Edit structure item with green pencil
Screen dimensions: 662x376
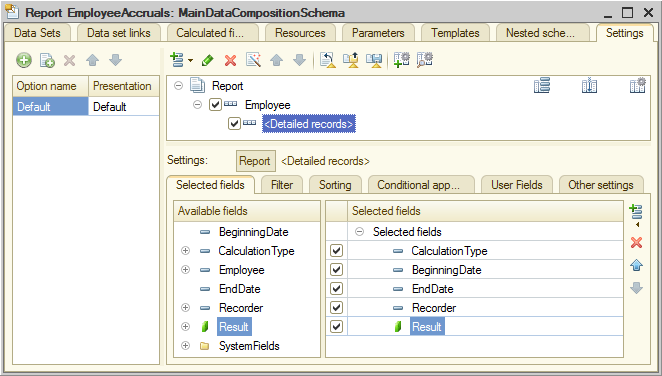[x=208, y=60]
